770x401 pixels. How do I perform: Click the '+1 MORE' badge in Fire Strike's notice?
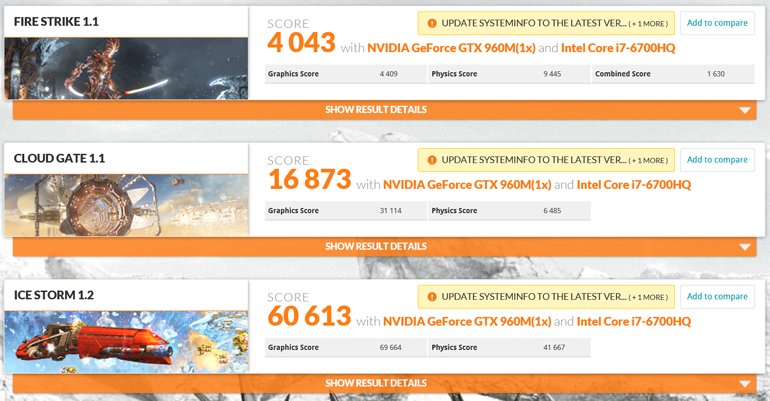pyautogui.click(x=648, y=23)
